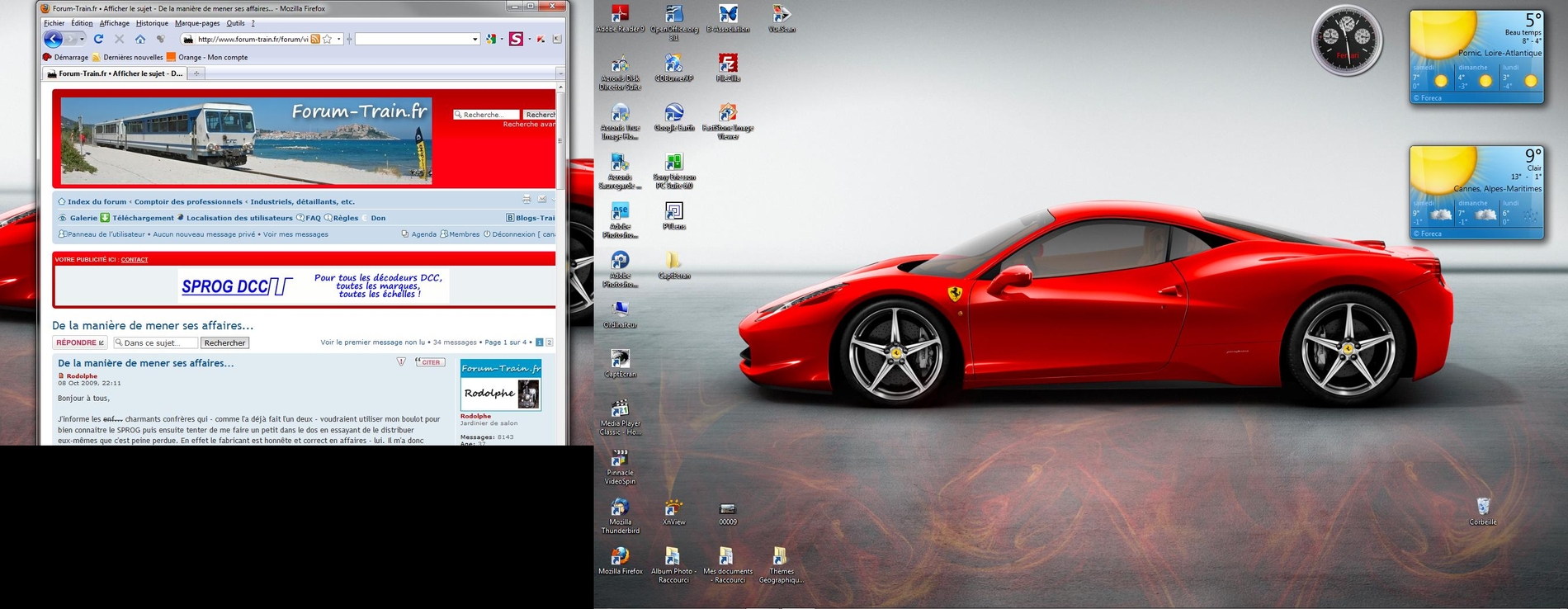
Task: Click the Rechercher button under topic title
Action: pyautogui.click(x=224, y=342)
